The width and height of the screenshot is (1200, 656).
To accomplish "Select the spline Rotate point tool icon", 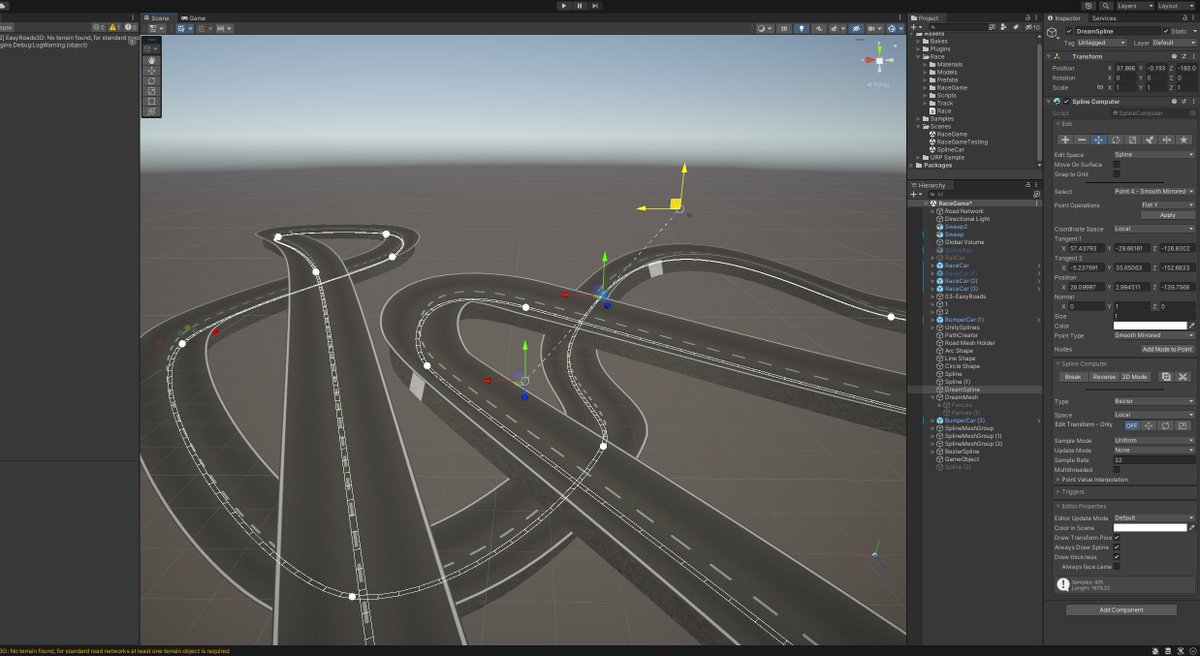I will (1116, 139).
